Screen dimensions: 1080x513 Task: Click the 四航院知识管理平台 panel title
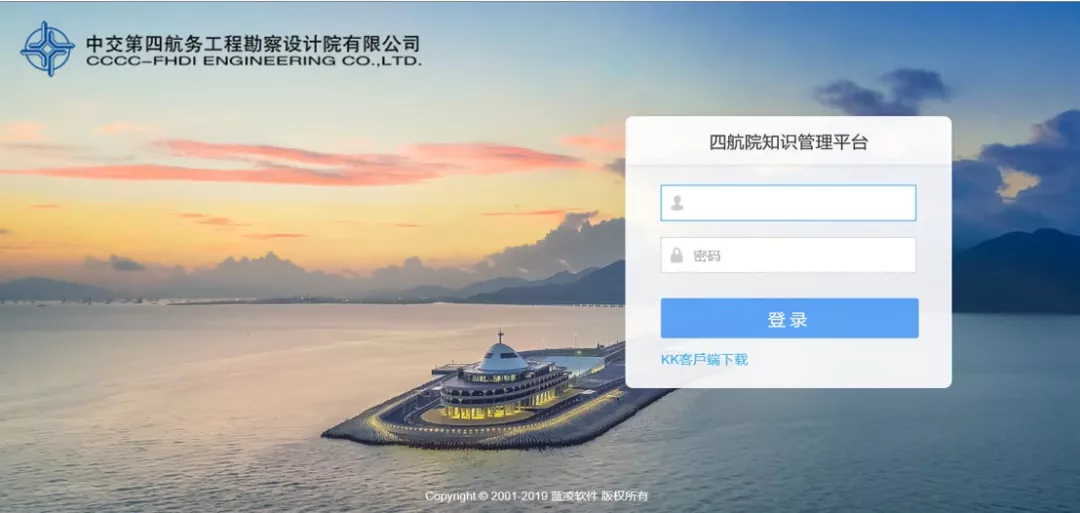(789, 143)
